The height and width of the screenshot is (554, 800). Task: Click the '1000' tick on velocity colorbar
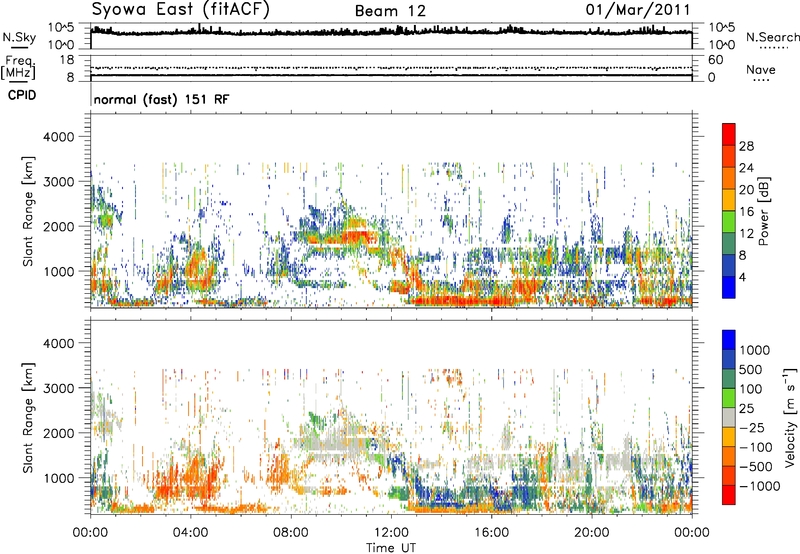755,350
